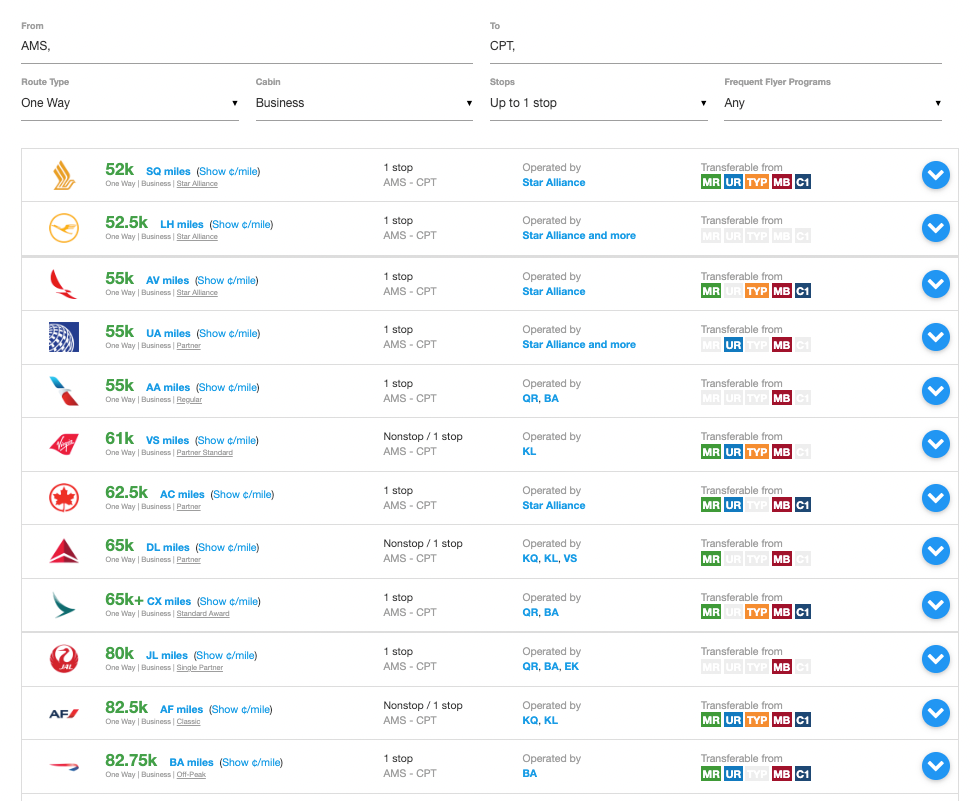This screenshot has width=970, height=801.
Task: Show cents per mile for LH miles
Action: click(x=241, y=225)
